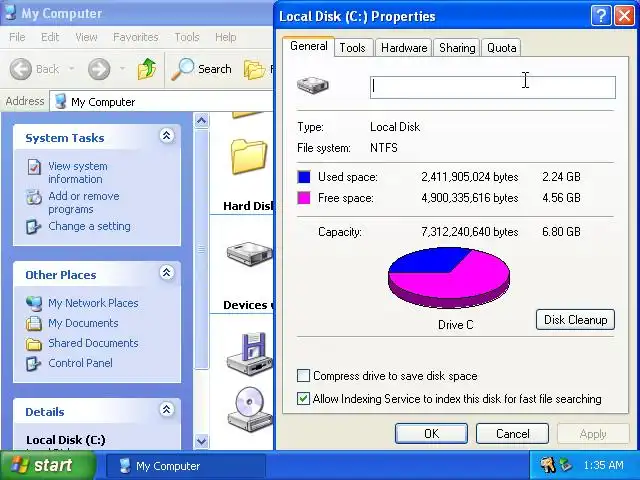Open the View menu
The width and height of the screenshot is (640, 480).
coord(86,37)
